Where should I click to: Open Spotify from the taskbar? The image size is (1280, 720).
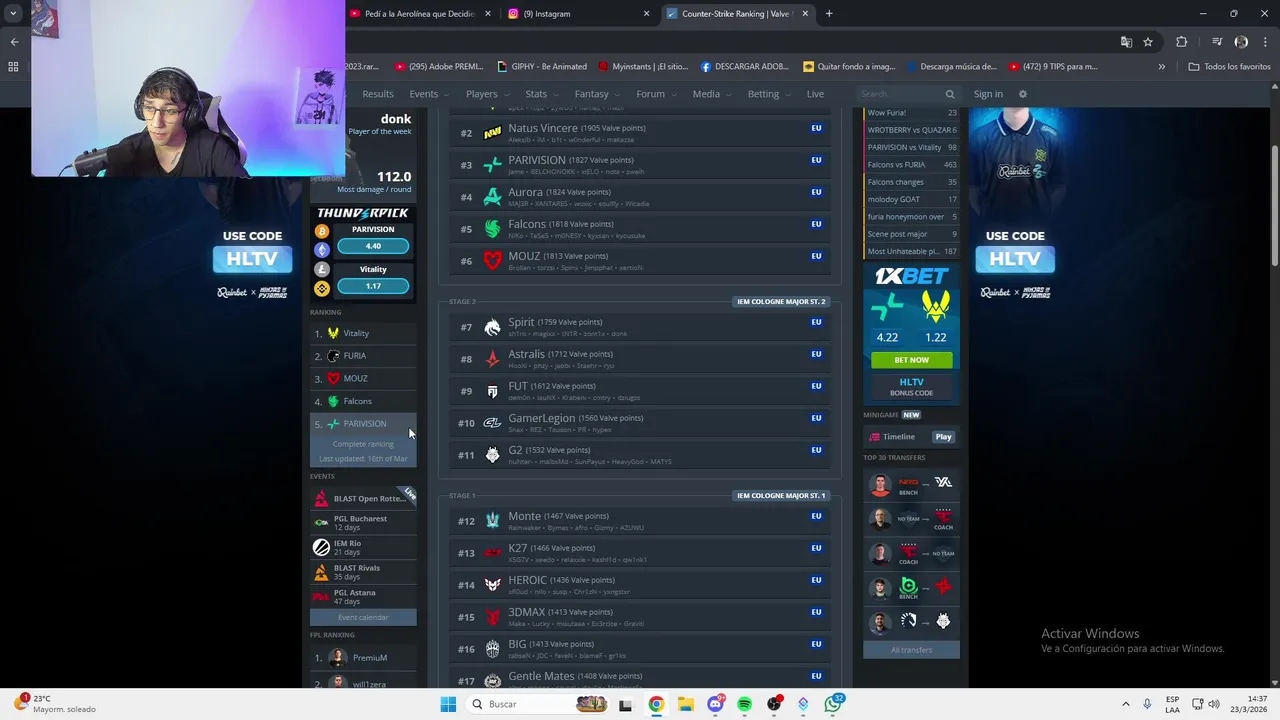(744, 704)
